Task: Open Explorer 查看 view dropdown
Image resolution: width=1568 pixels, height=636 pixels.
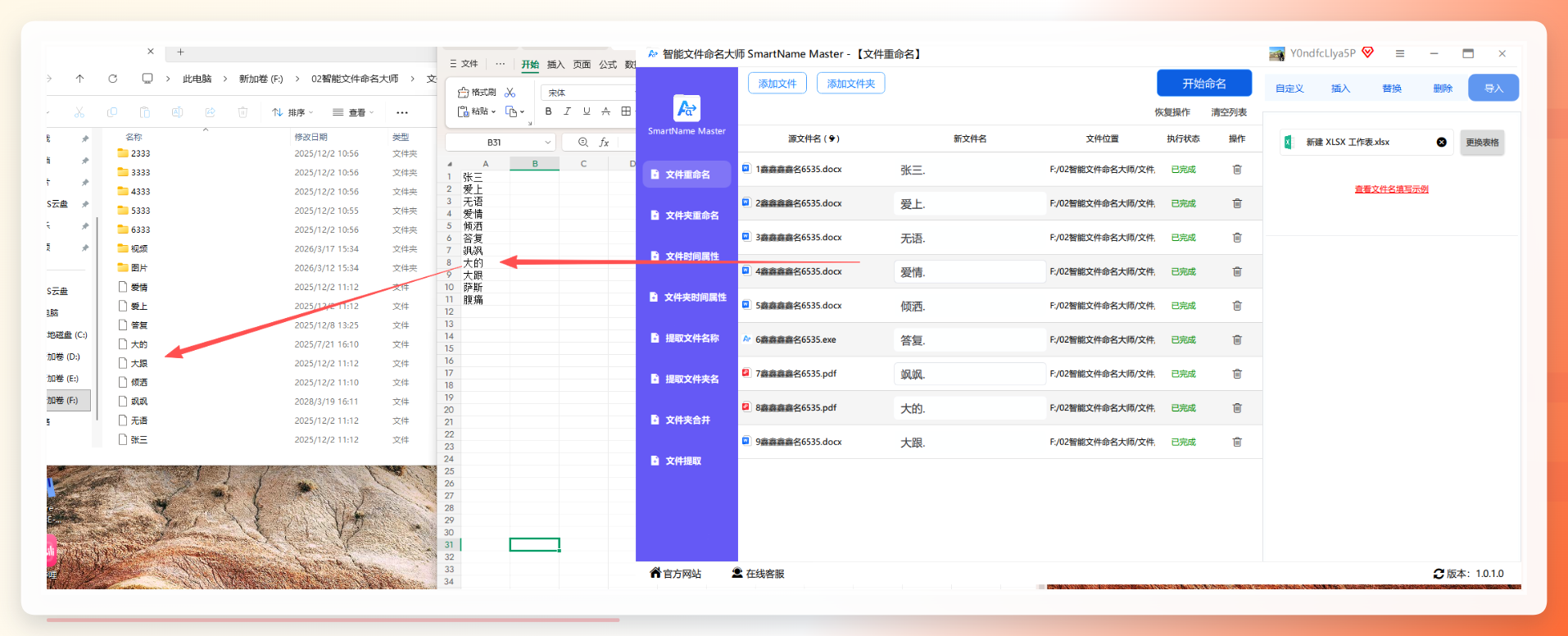Action: point(353,112)
